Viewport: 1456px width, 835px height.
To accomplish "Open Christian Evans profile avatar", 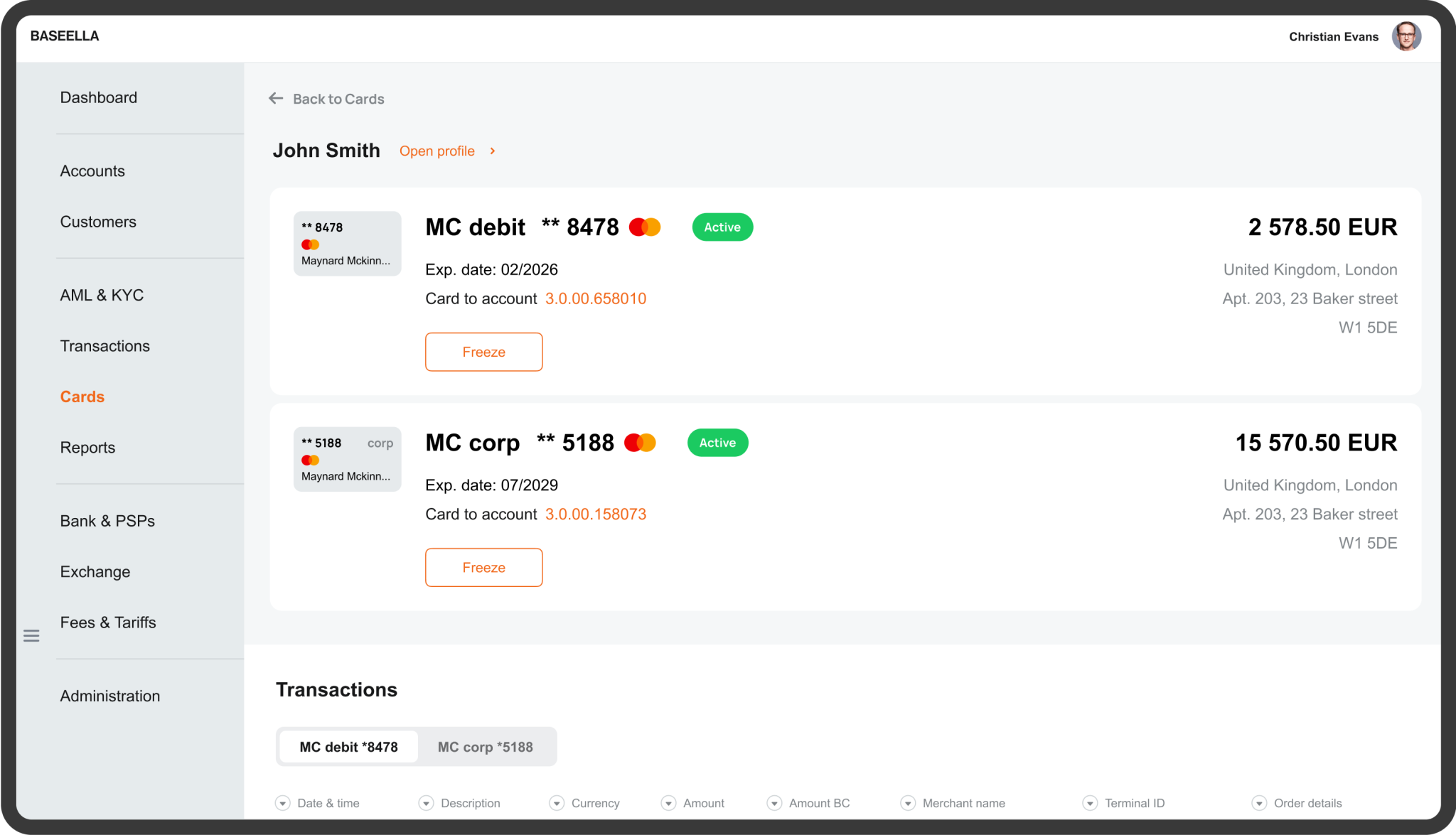I will [1406, 36].
